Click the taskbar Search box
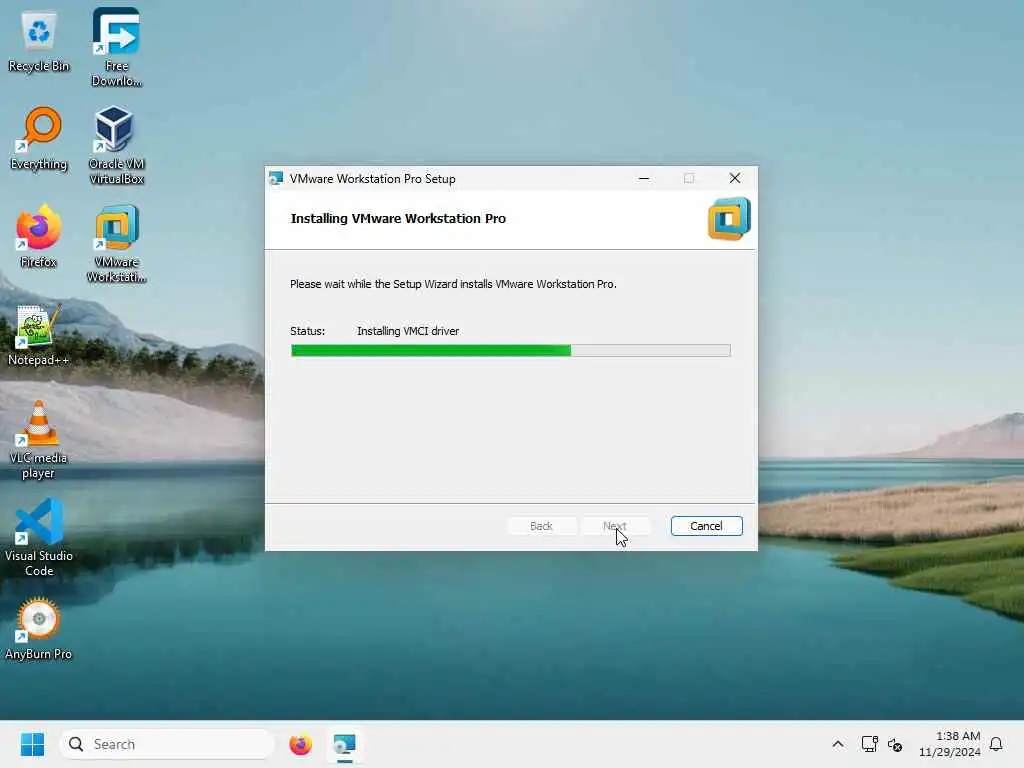Viewport: 1024px width, 768px height. pos(167,744)
